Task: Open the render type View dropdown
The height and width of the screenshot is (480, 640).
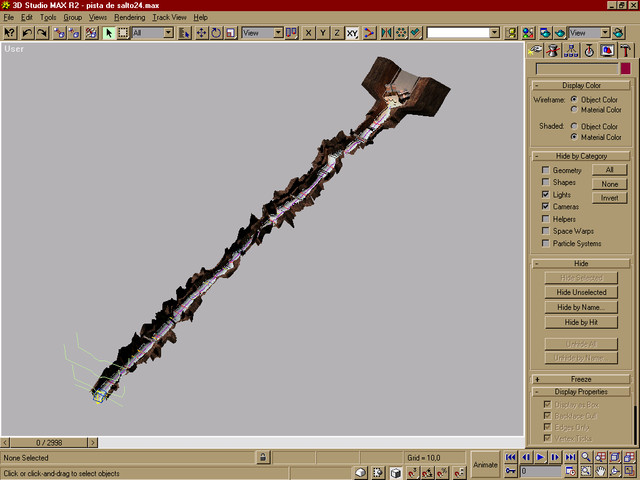Action: click(605, 33)
